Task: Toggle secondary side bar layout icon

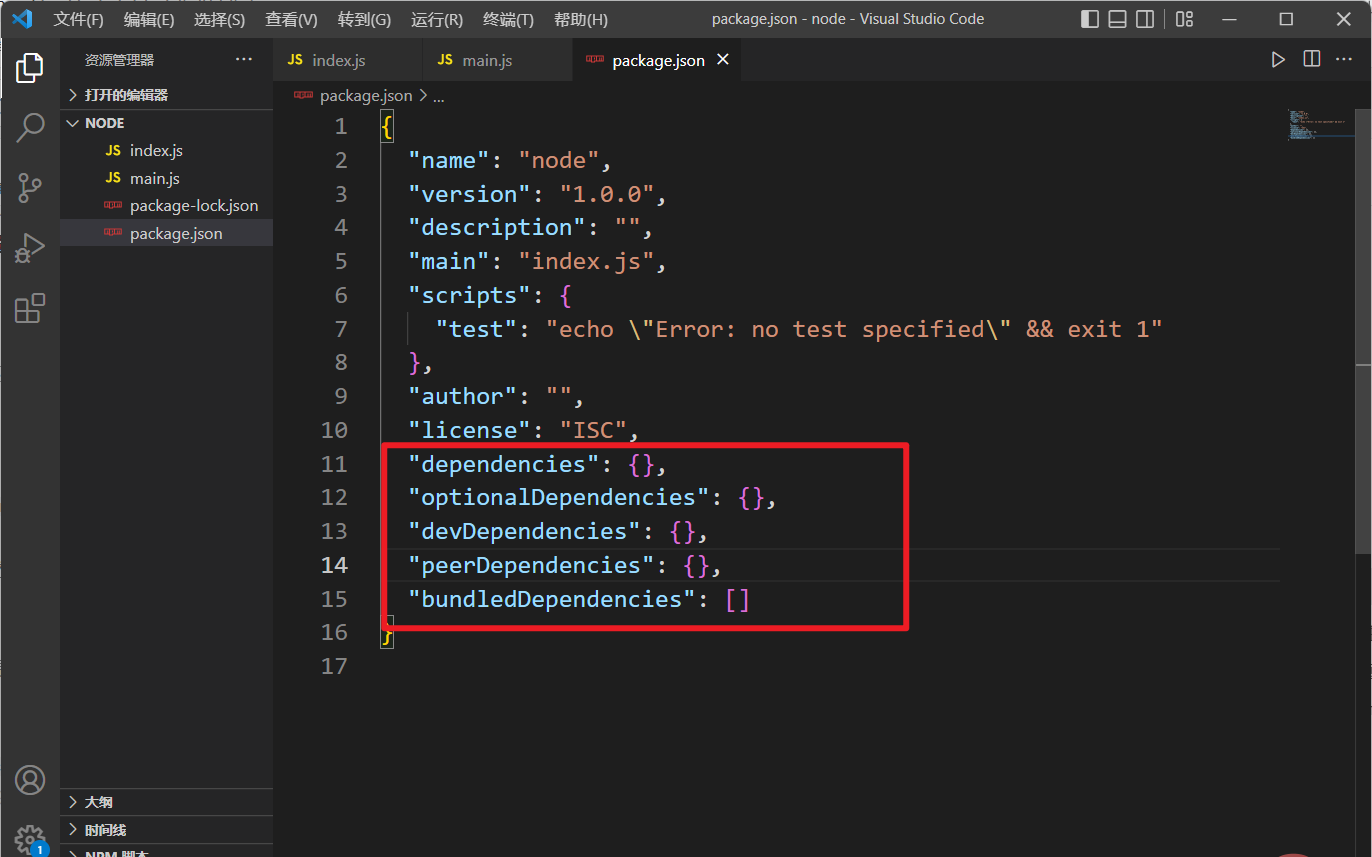Action: 1146,19
